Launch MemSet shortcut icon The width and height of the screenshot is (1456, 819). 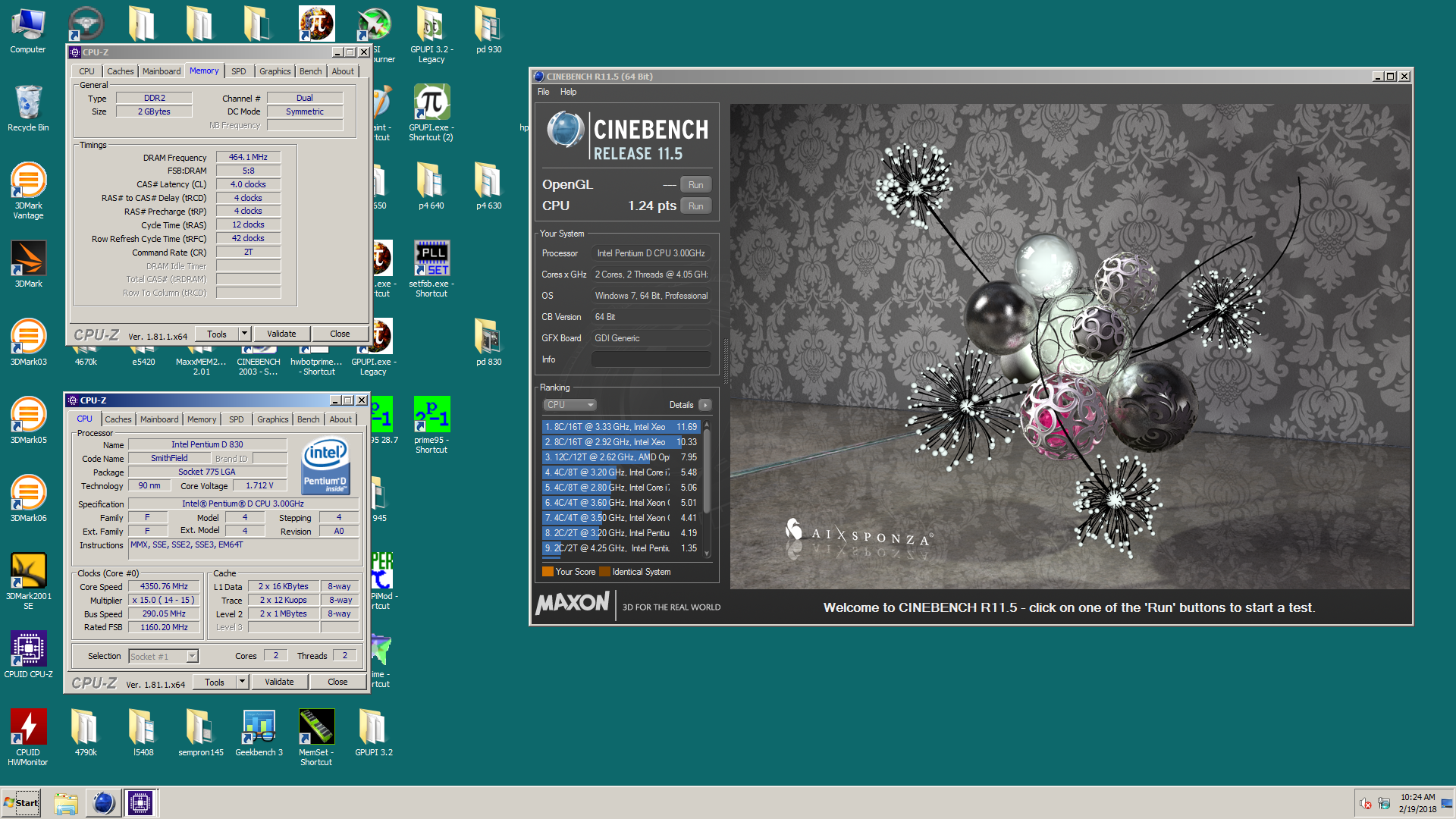pos(316,737)
